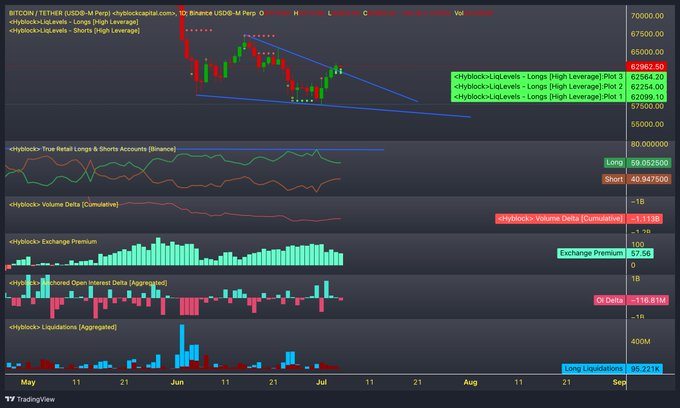Screen dimensions: 680x408
Task: Click the 55000.00 price axis value
Action: click(647, 124)
